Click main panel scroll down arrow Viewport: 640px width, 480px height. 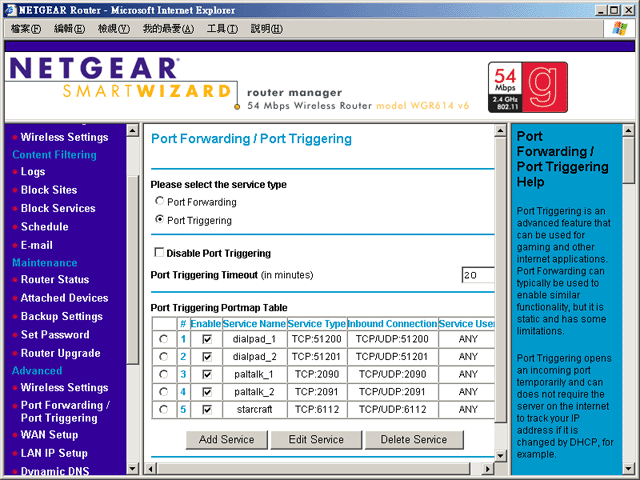click(500, 456)
